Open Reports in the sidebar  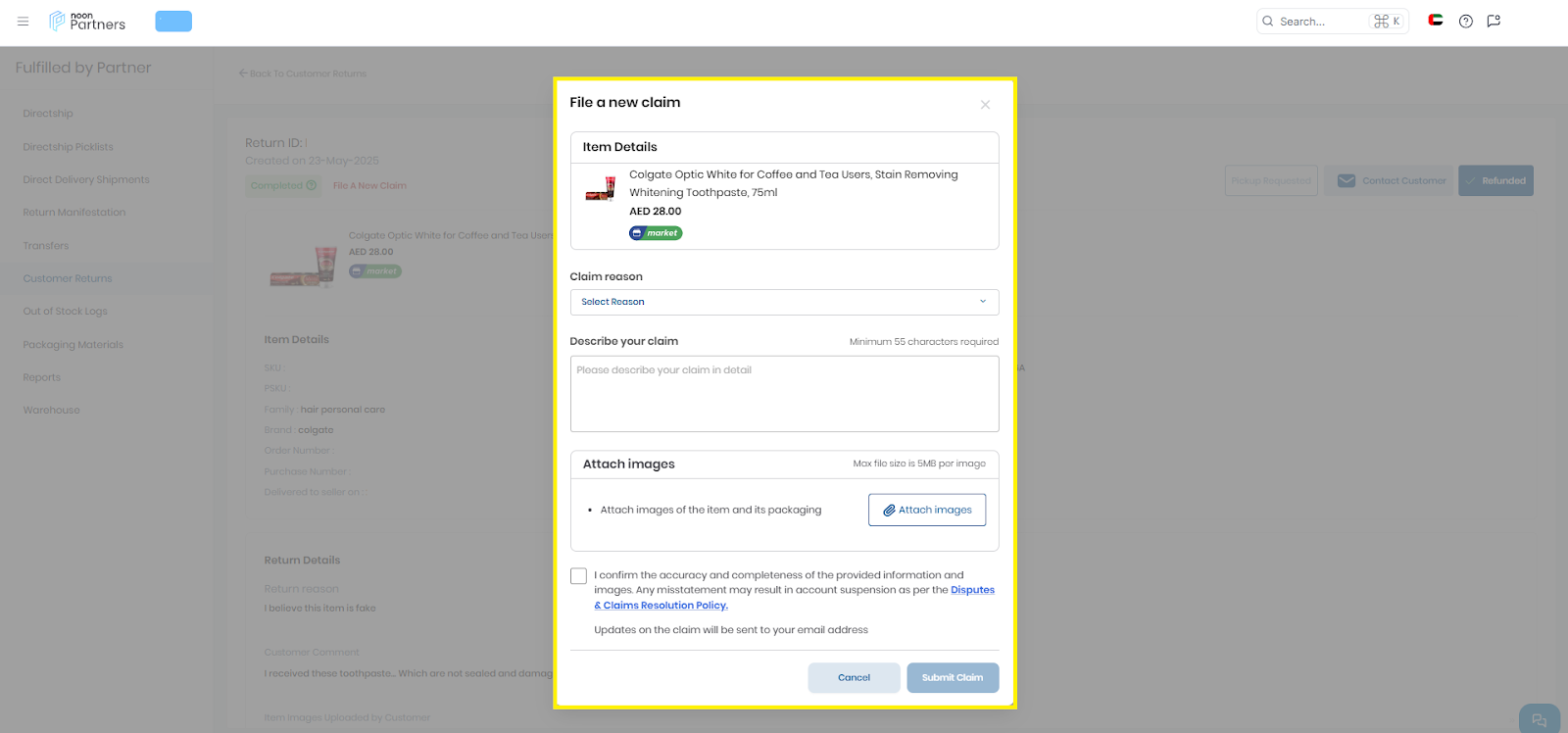point(42,377)
